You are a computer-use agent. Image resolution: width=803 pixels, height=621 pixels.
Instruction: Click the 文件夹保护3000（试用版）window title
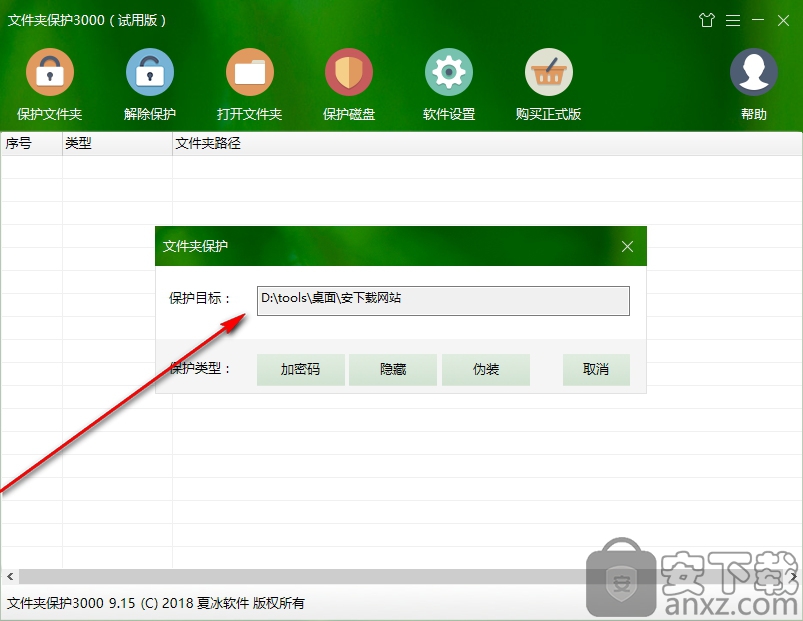[x=87, y=20]
